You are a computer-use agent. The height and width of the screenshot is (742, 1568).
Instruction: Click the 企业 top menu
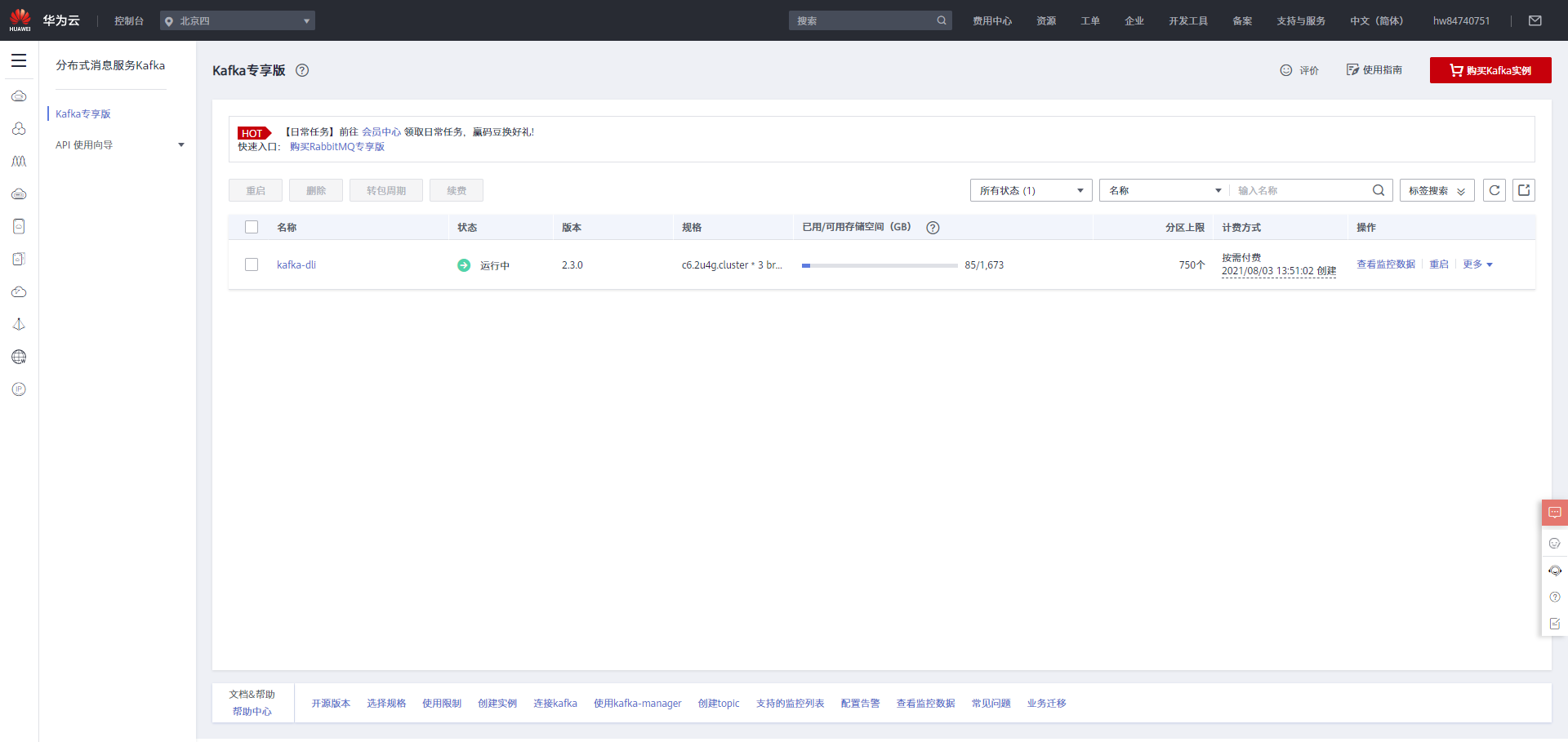tap(1134, 20)
